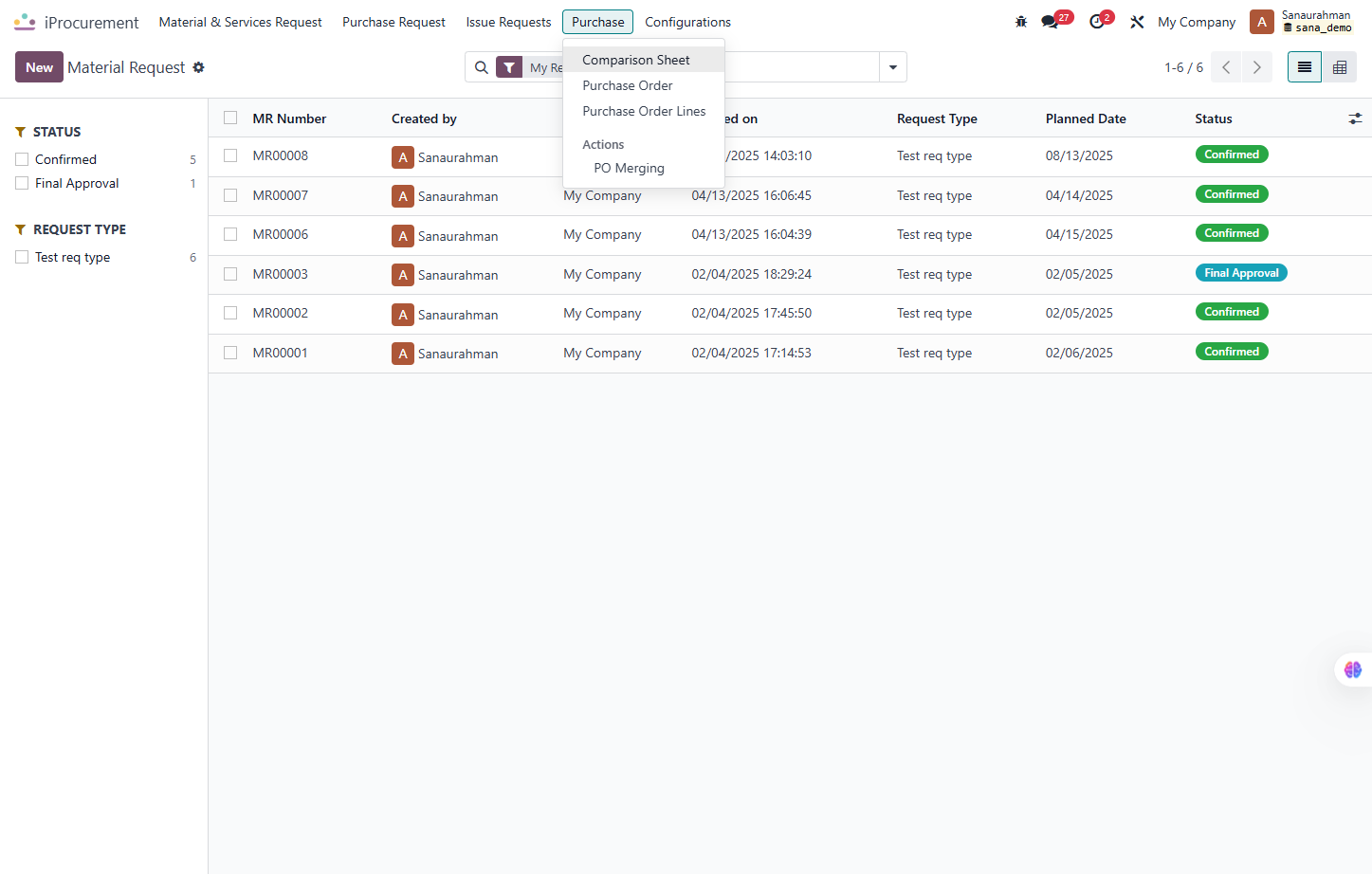Select all rows with the header checkbox
1372x874 pixels.
pyautogui.click(x=230, y=118)
